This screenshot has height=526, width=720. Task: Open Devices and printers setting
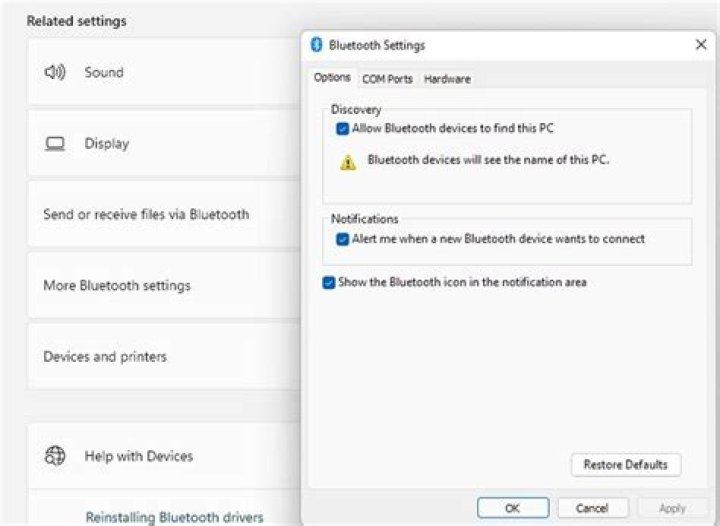tap(105, 356)
